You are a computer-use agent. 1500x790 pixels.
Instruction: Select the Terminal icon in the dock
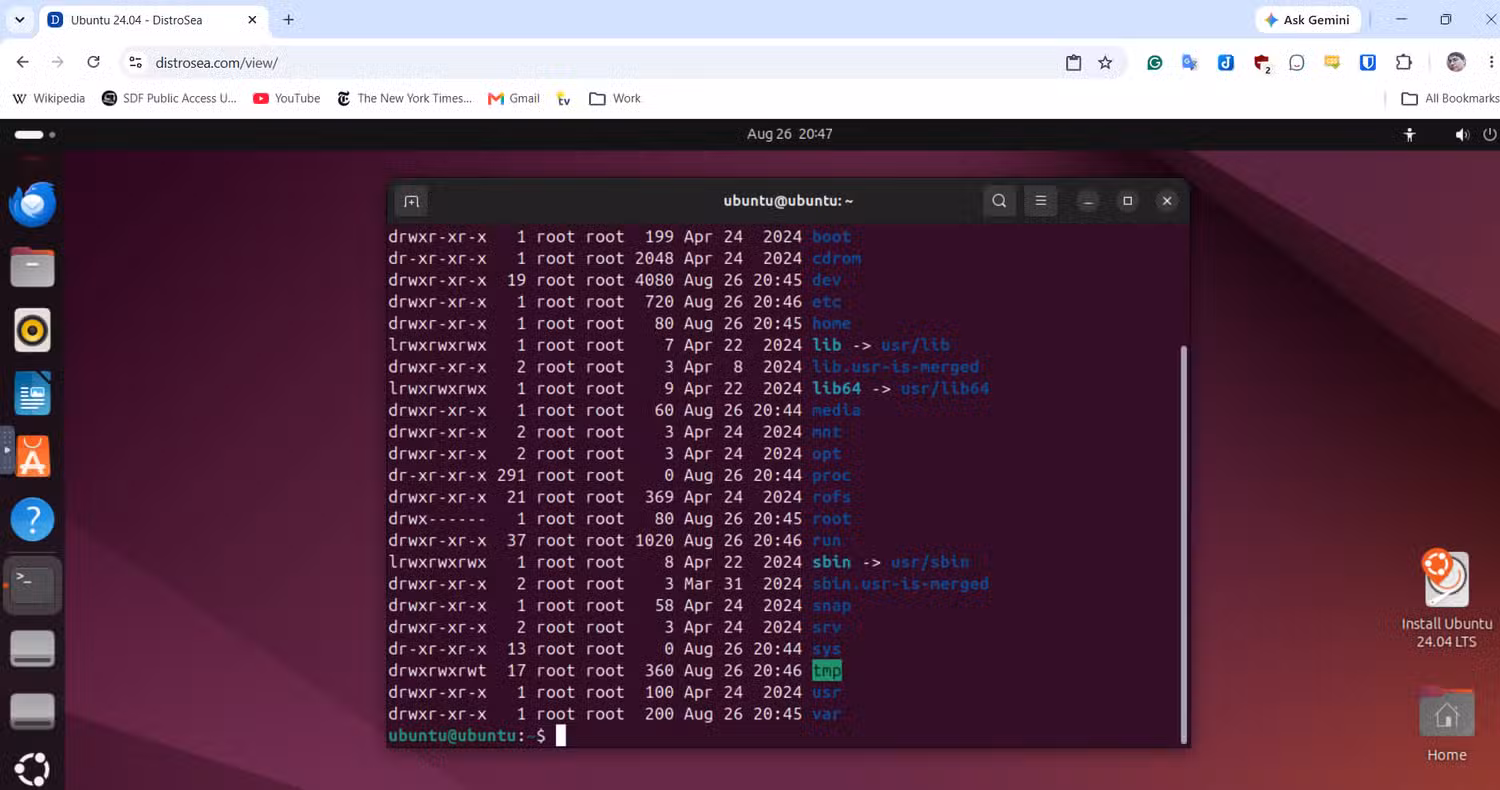coord(32,584)
